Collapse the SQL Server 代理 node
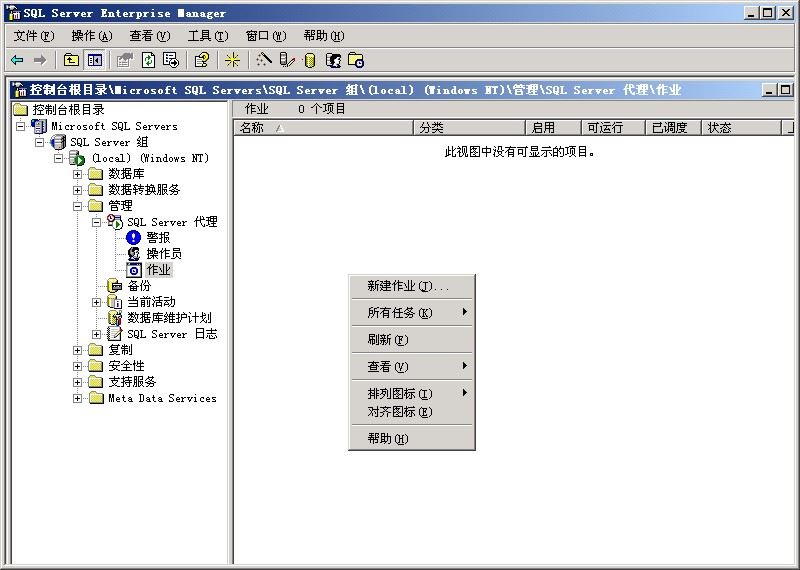Viewport: 800px width, 570px height. (96, 222)
